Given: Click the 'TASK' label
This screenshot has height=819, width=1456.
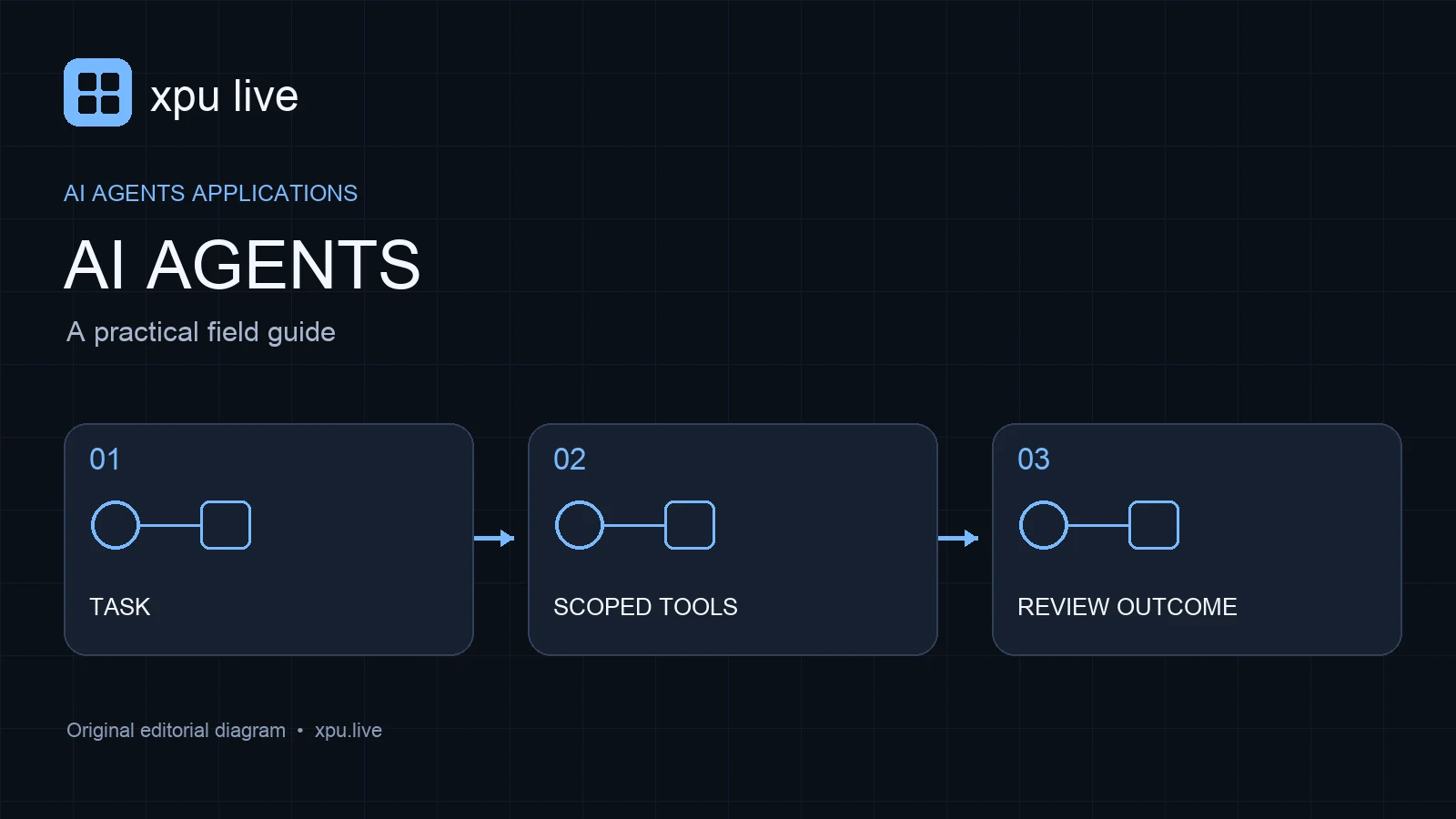Looking at the screenshot, I should [120, 607].
